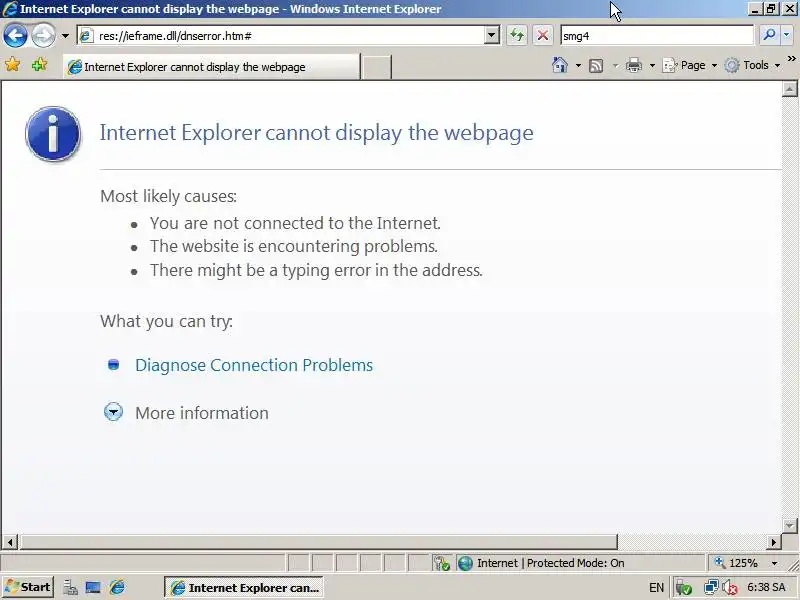Click the search box containing smg4

pos(656,36)
